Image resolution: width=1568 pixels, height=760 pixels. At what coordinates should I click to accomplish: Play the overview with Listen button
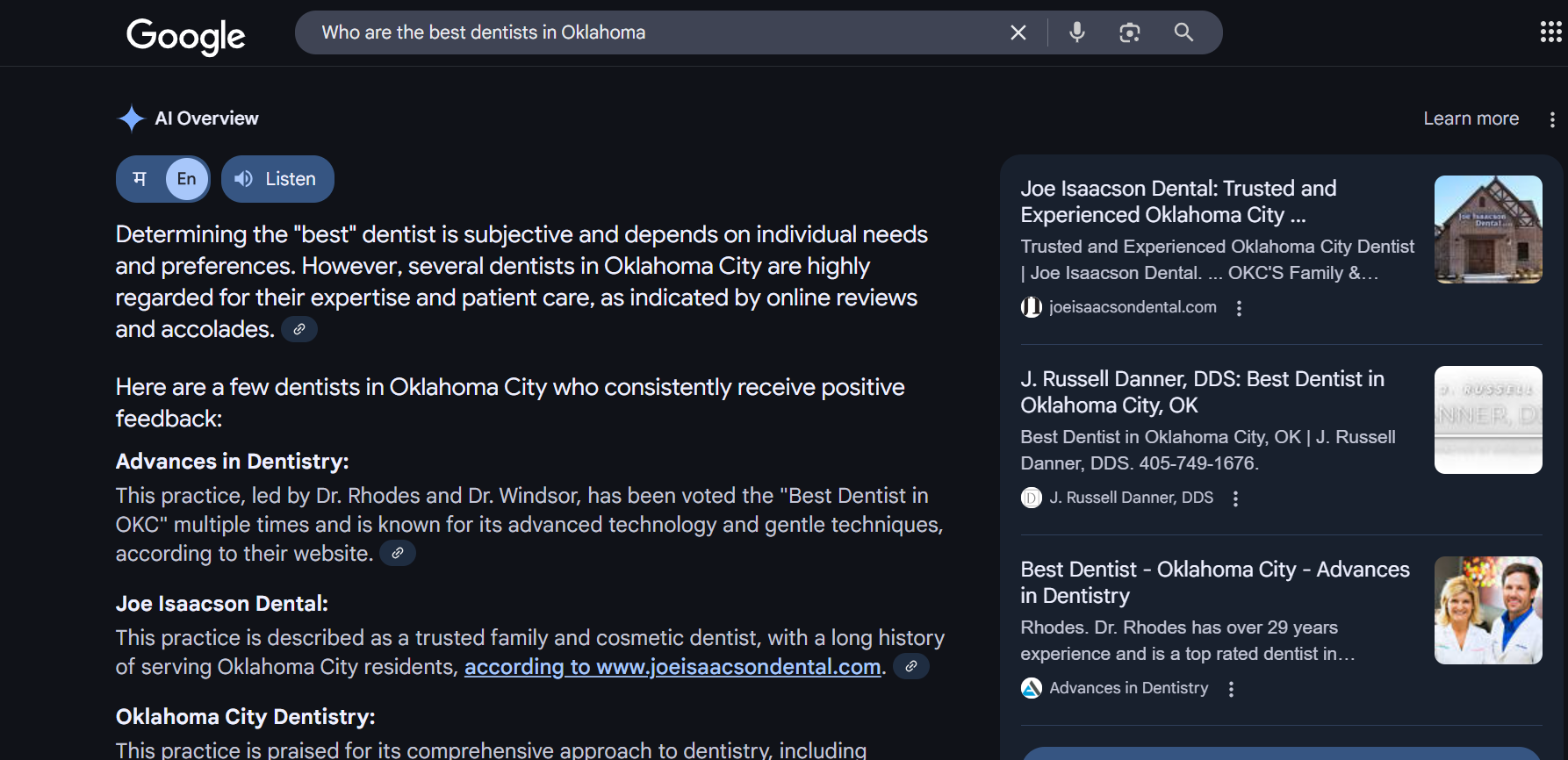click(x=277, y=179)
